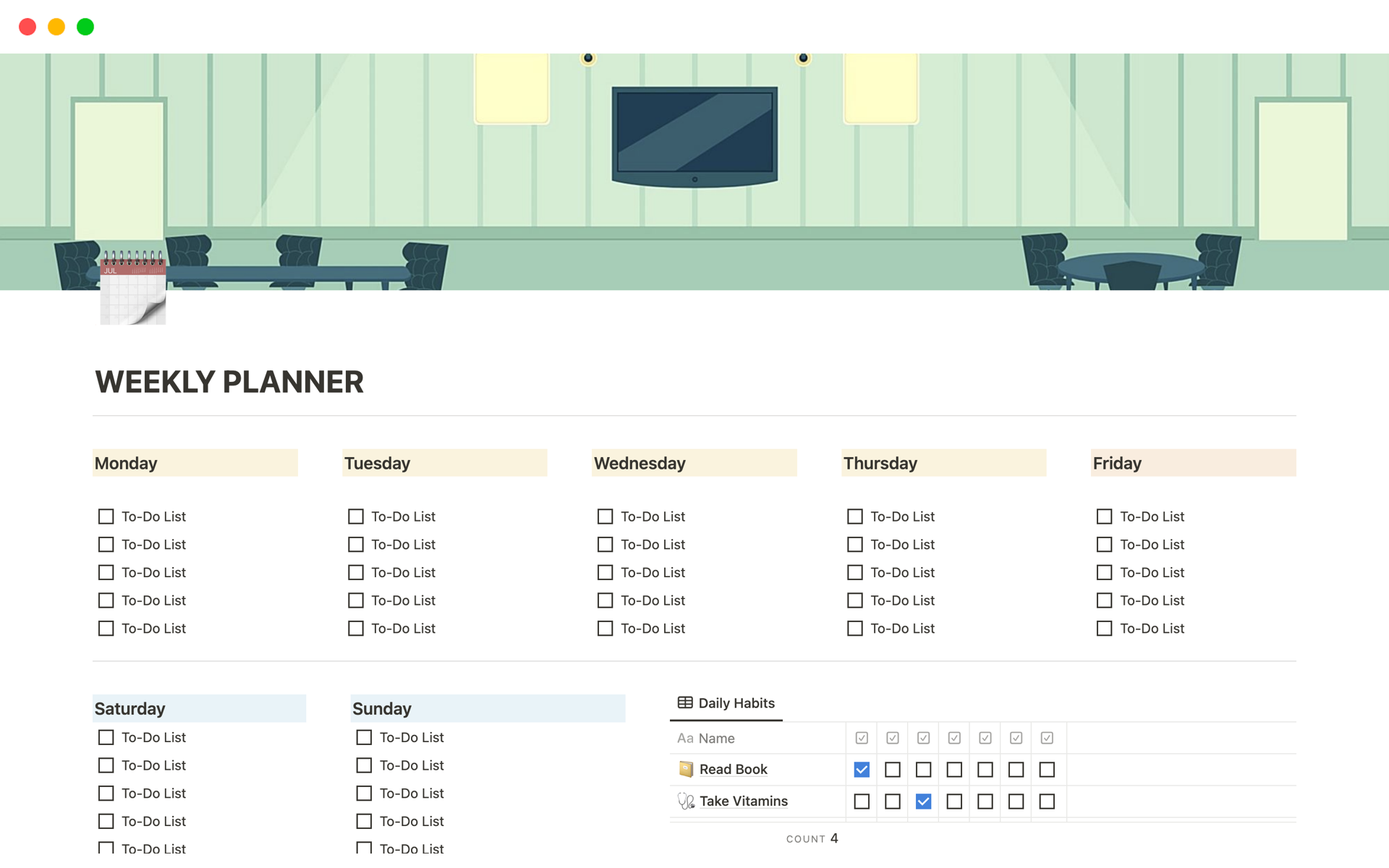The width and height of the screenshot is (1389, 868).
Task: Toggle the Read Book Monday checkbox
Action: click(x=859, y=769)
